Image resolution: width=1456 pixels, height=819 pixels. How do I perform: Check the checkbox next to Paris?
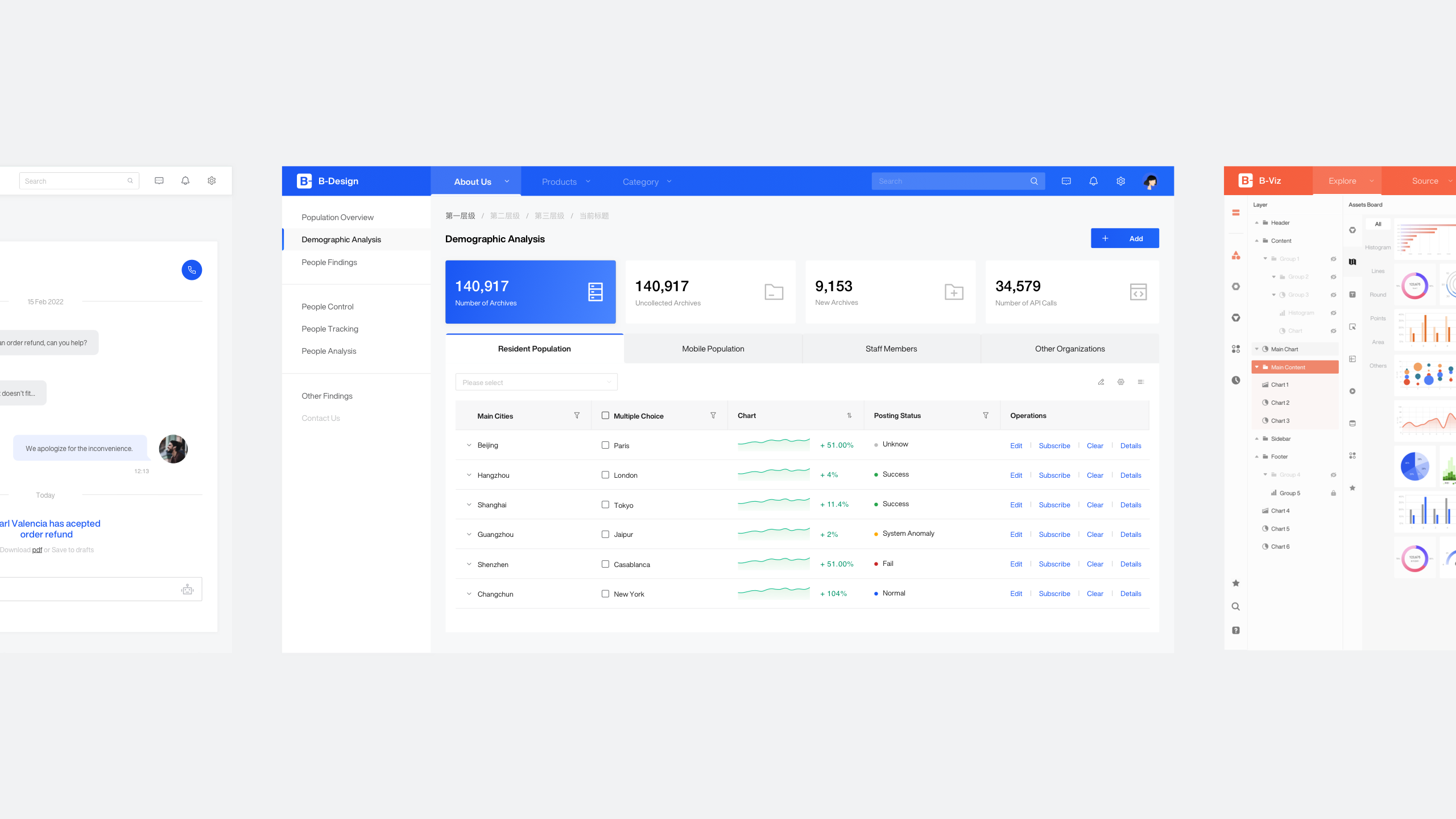[x=605, y=445]
